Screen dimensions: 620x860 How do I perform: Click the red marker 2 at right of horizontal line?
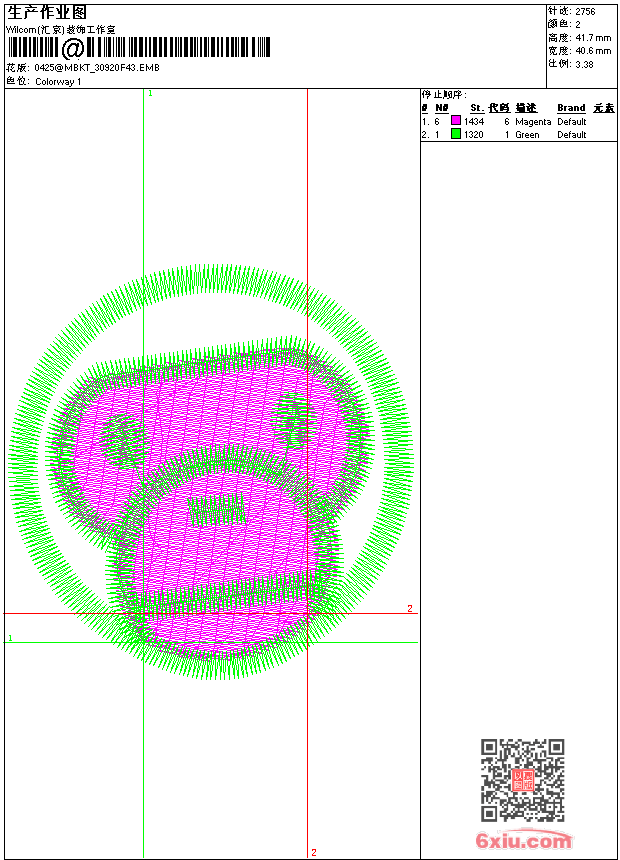409,608
